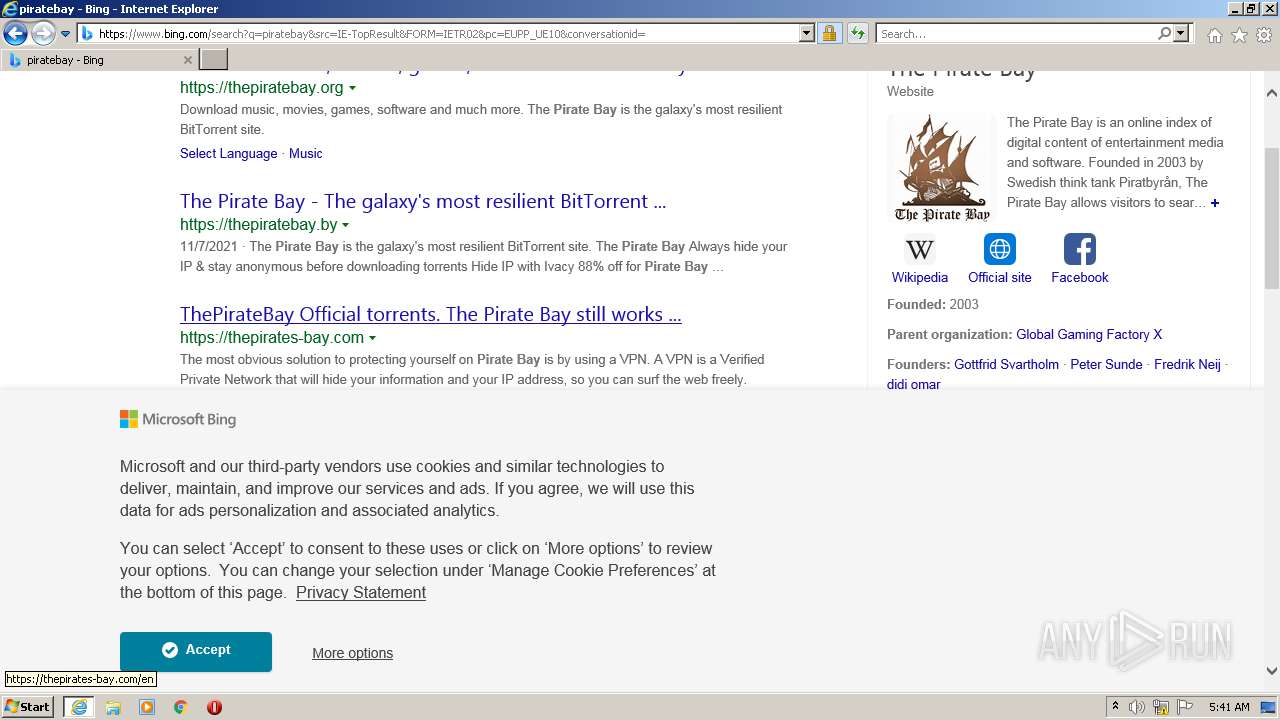Screen dimensions: 1280x720
Task: Click the Action Center flag icon
Action: (1185, 707)
